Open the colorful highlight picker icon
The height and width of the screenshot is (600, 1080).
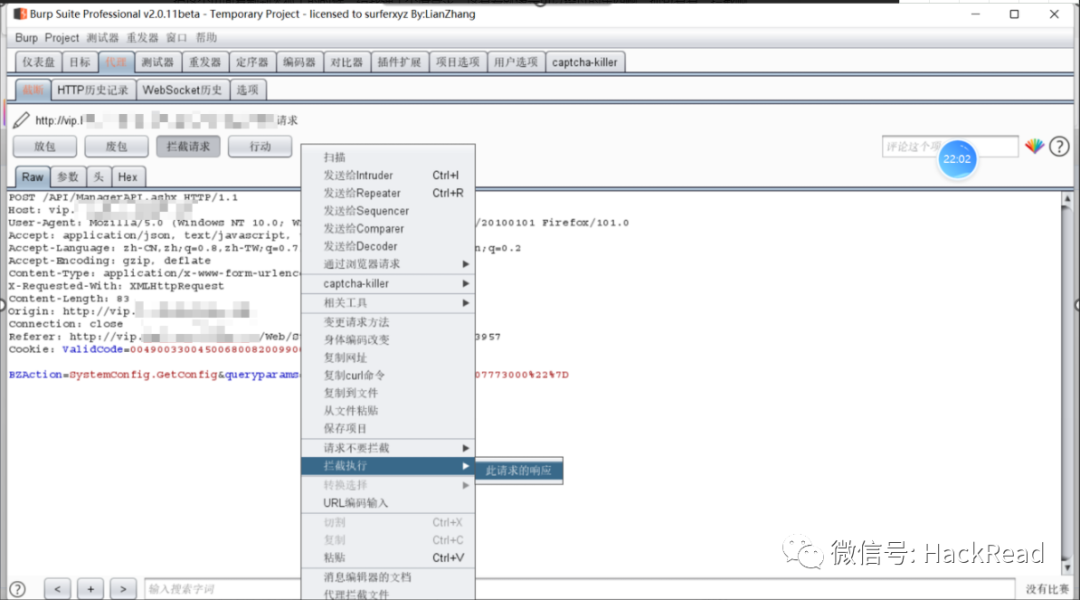1034,146
